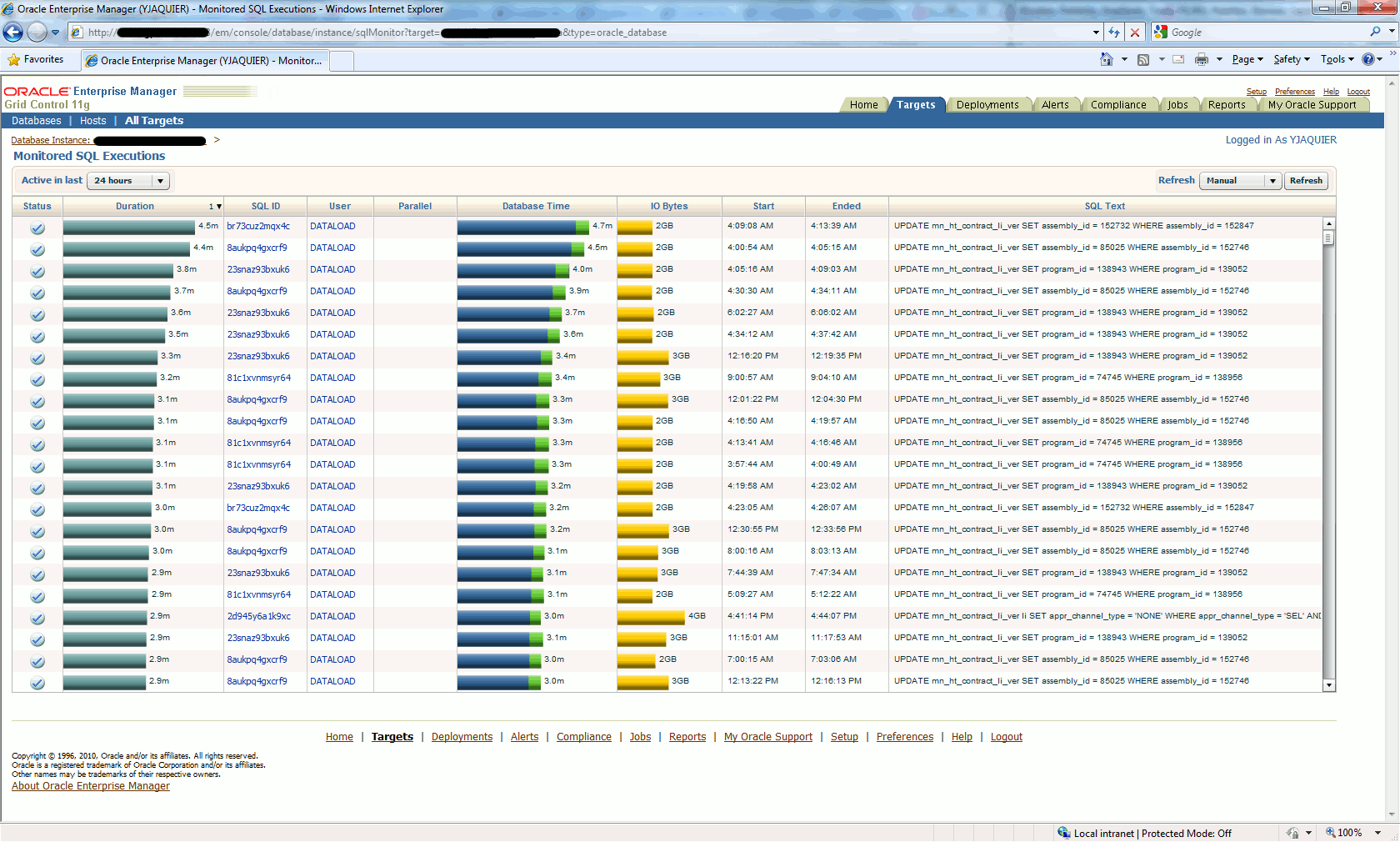Click the Logout link in the page header
Viewport: 1400px width, 842px height.
tap(1358, 92)
